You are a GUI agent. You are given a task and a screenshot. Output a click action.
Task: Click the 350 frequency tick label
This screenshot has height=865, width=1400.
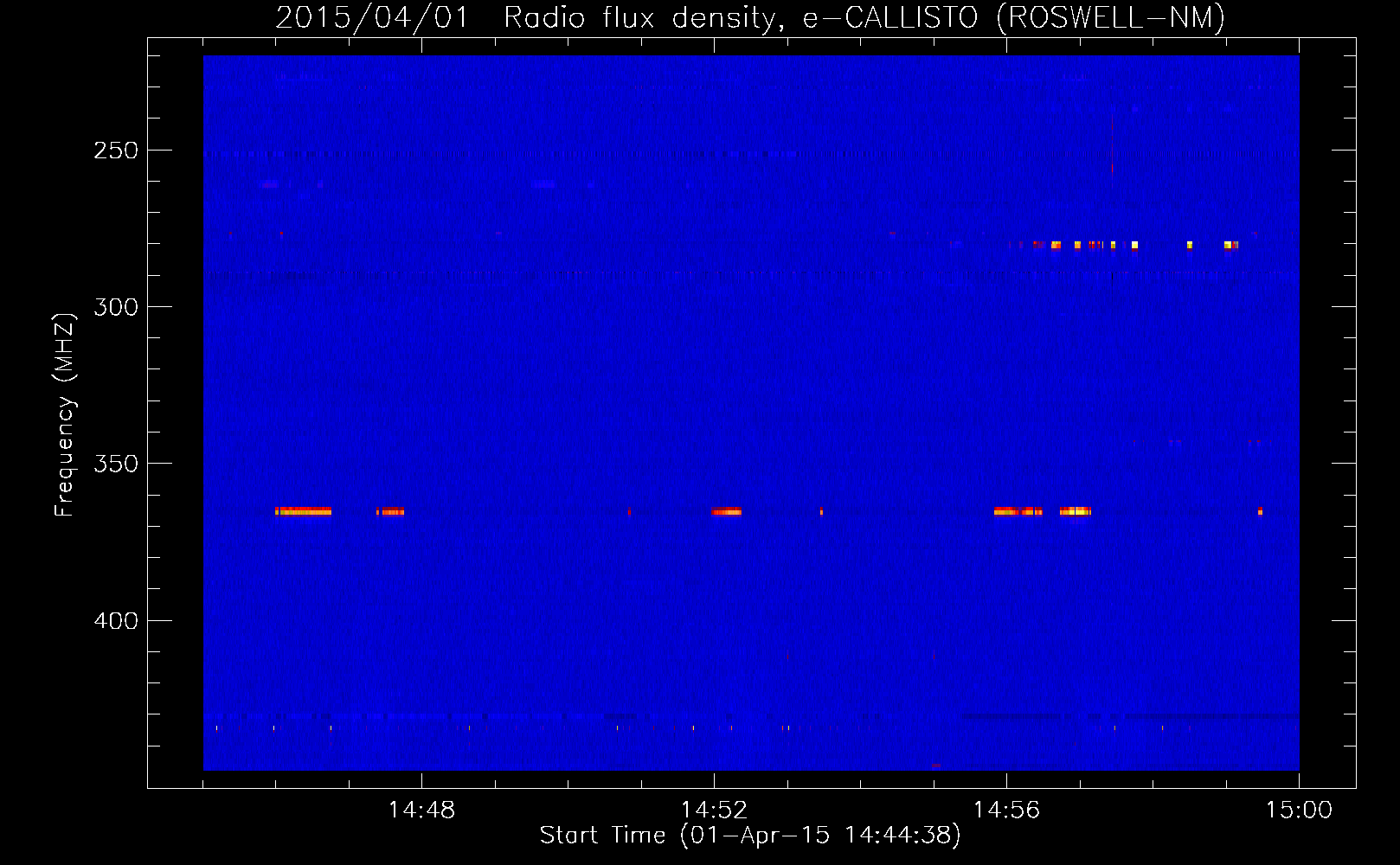[116, 464]
